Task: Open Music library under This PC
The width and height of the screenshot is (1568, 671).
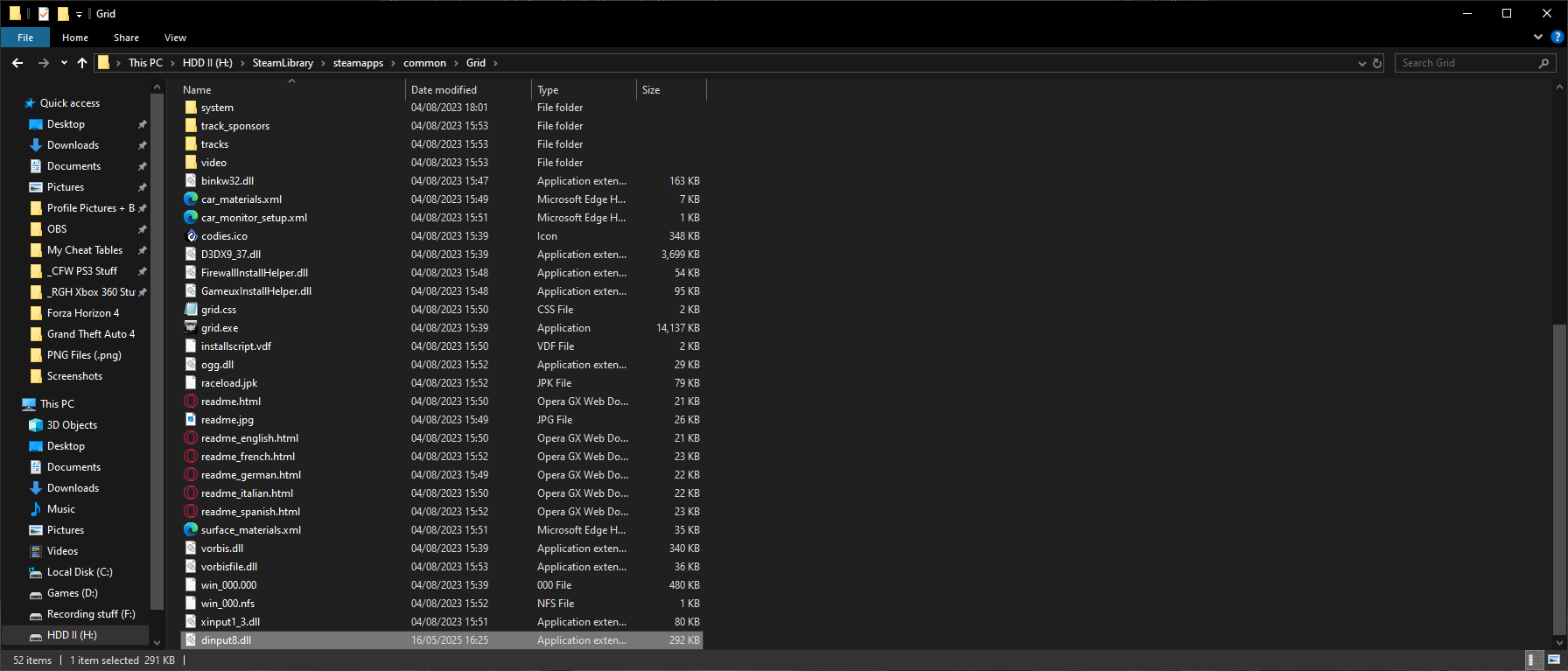Action: [61, 509]
